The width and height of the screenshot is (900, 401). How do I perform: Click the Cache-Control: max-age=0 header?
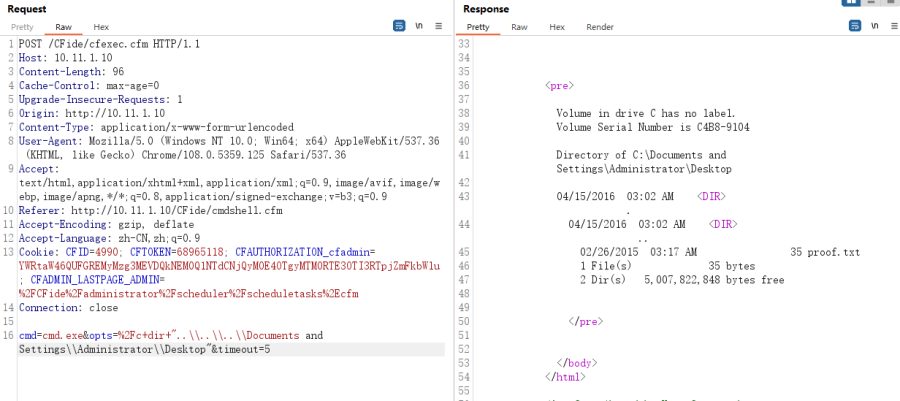(x=89, y=85)
